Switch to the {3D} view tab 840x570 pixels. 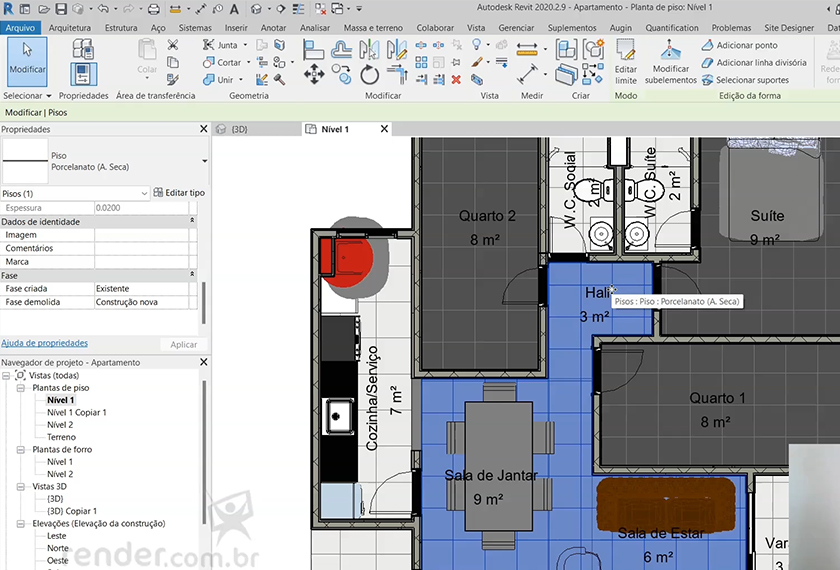coord(239,129)
